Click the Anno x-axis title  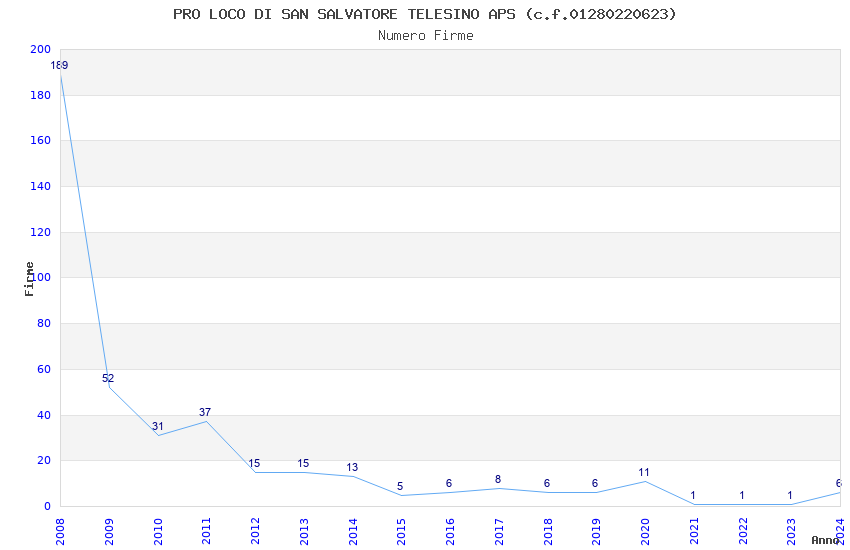(825, 540)
